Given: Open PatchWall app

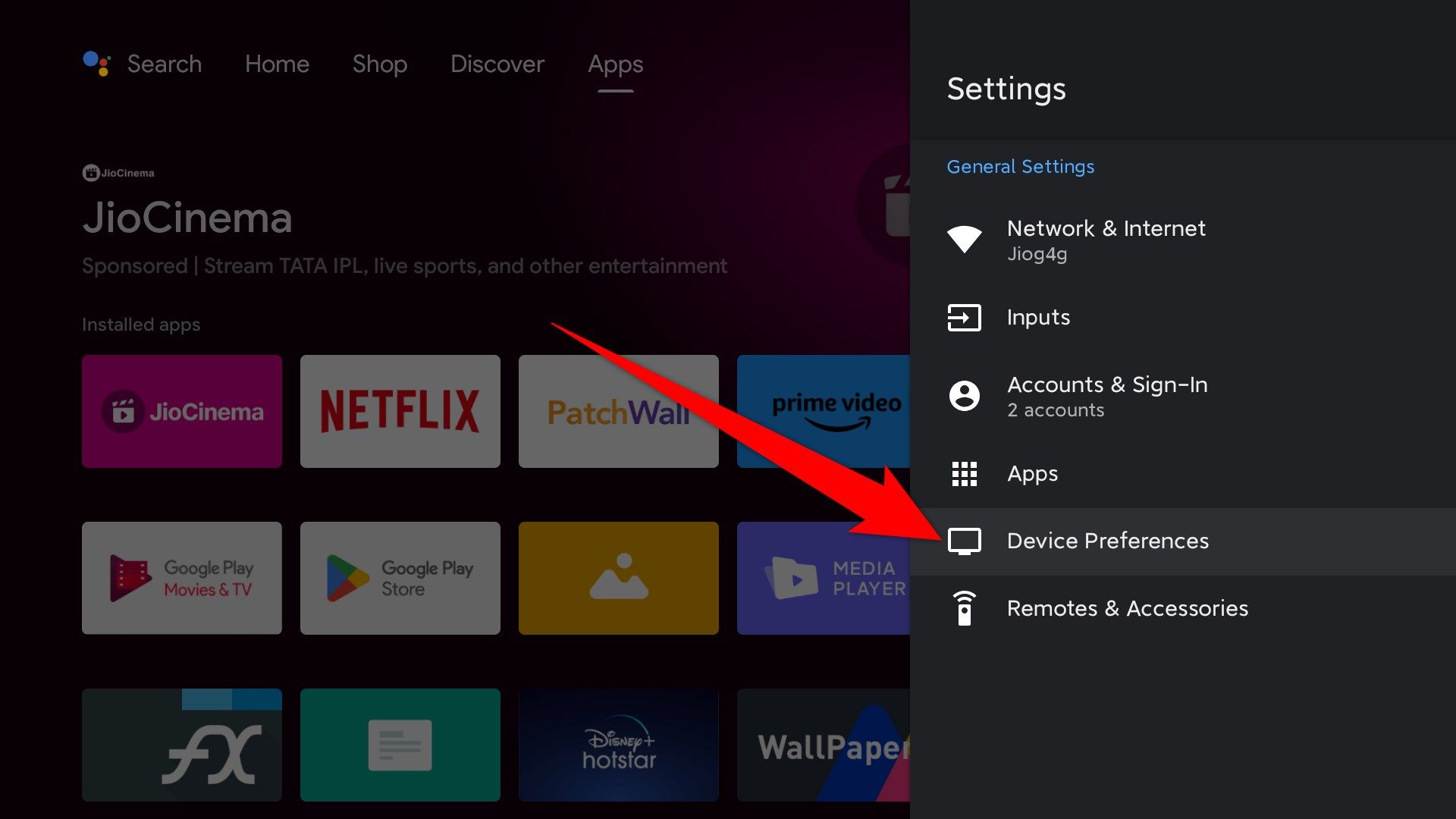Looking at the screenshot, I should [x=618, y=411].
